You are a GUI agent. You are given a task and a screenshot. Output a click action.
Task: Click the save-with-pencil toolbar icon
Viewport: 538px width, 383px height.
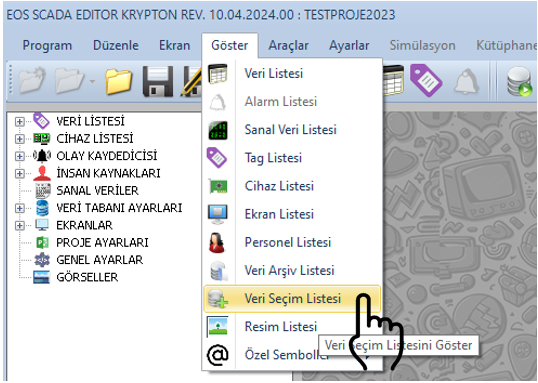(191, 81)
